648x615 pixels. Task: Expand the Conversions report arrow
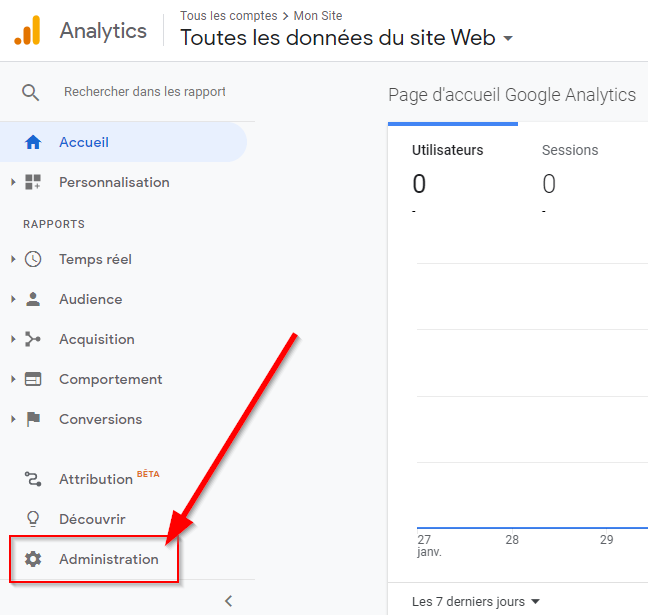[x=13, y=419]
